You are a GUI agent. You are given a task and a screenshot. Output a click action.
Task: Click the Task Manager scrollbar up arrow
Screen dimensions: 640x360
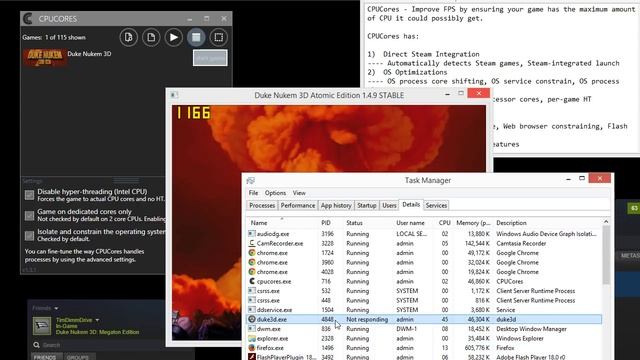click(606, 222)
